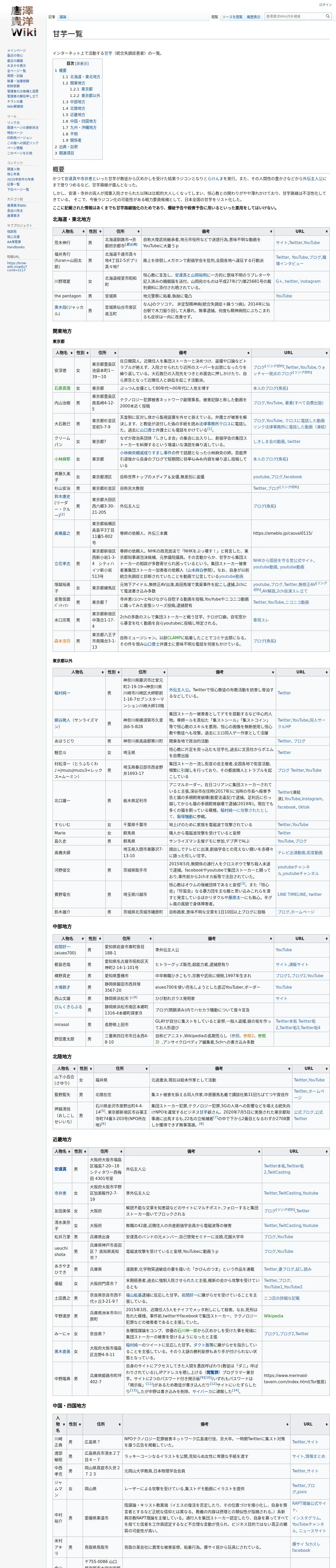Jump to 関連項目 in the contents
The width and height of the screenshot is (336, 1568).
(66, 153)
